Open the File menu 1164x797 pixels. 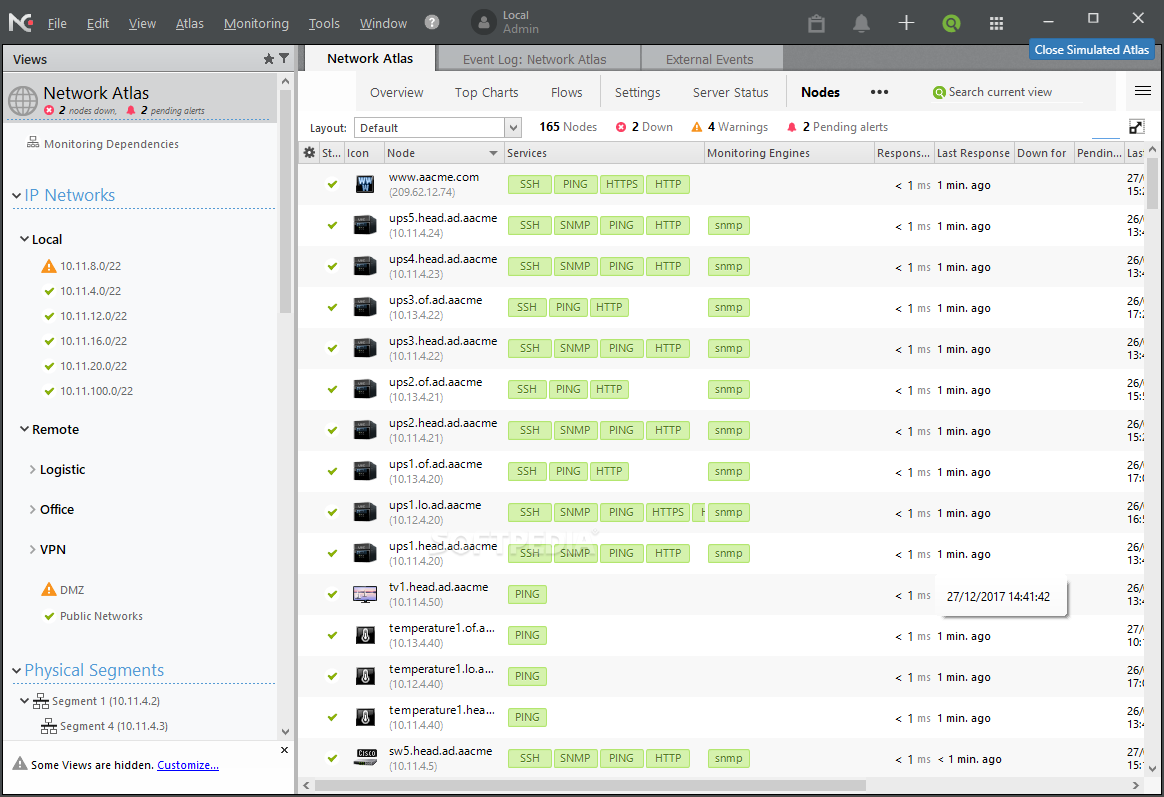pyautogui.click(x=57, y=23)
